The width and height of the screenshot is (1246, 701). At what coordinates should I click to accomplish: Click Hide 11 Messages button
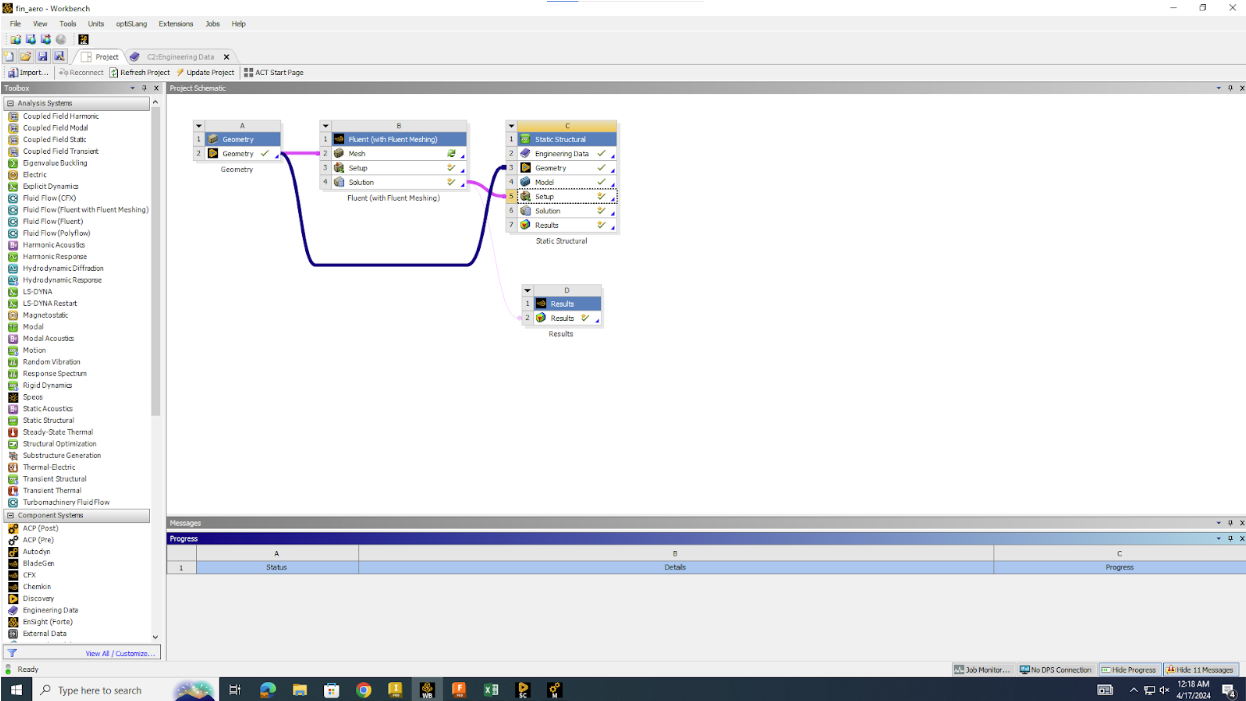coord(1200,670)
